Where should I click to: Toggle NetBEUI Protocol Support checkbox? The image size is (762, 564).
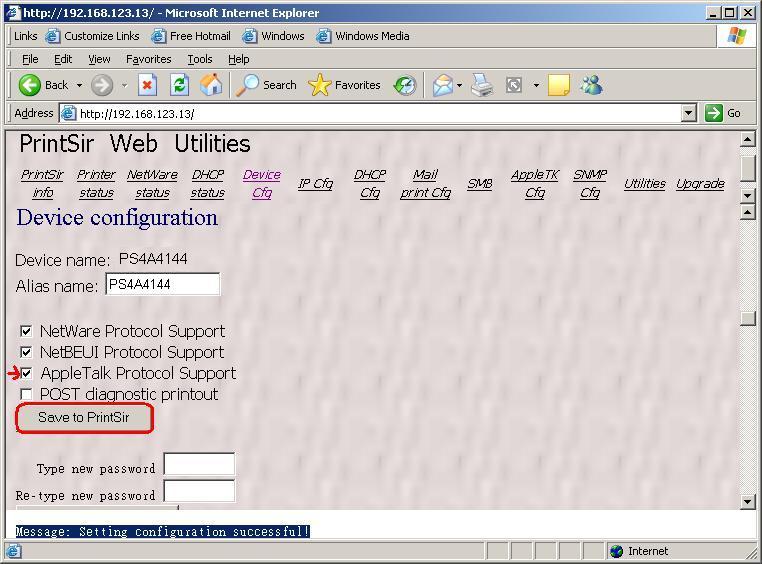(26, 352)
